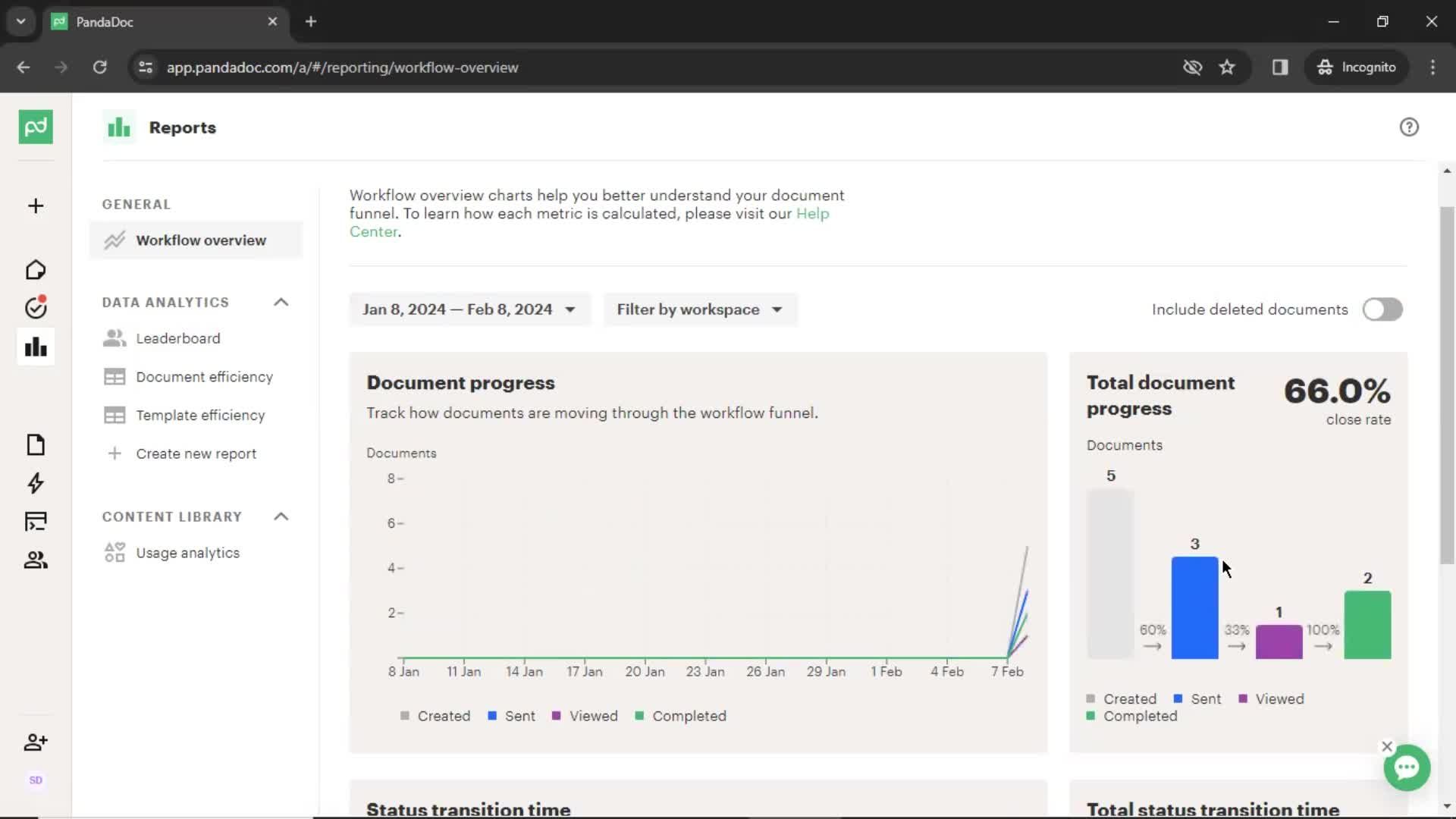Click Add new item plus icon top left
The image size is (1456, 819).
[x=35, y=205]
